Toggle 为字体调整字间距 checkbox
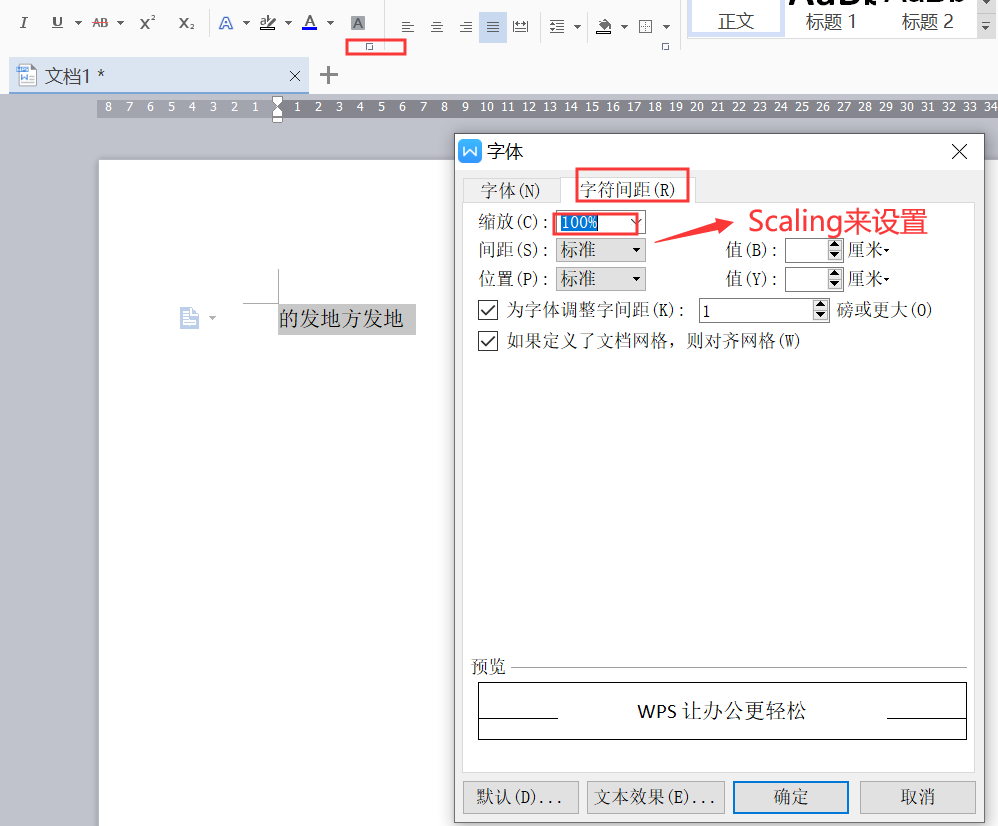998x826 pixels. pos(488,310)
